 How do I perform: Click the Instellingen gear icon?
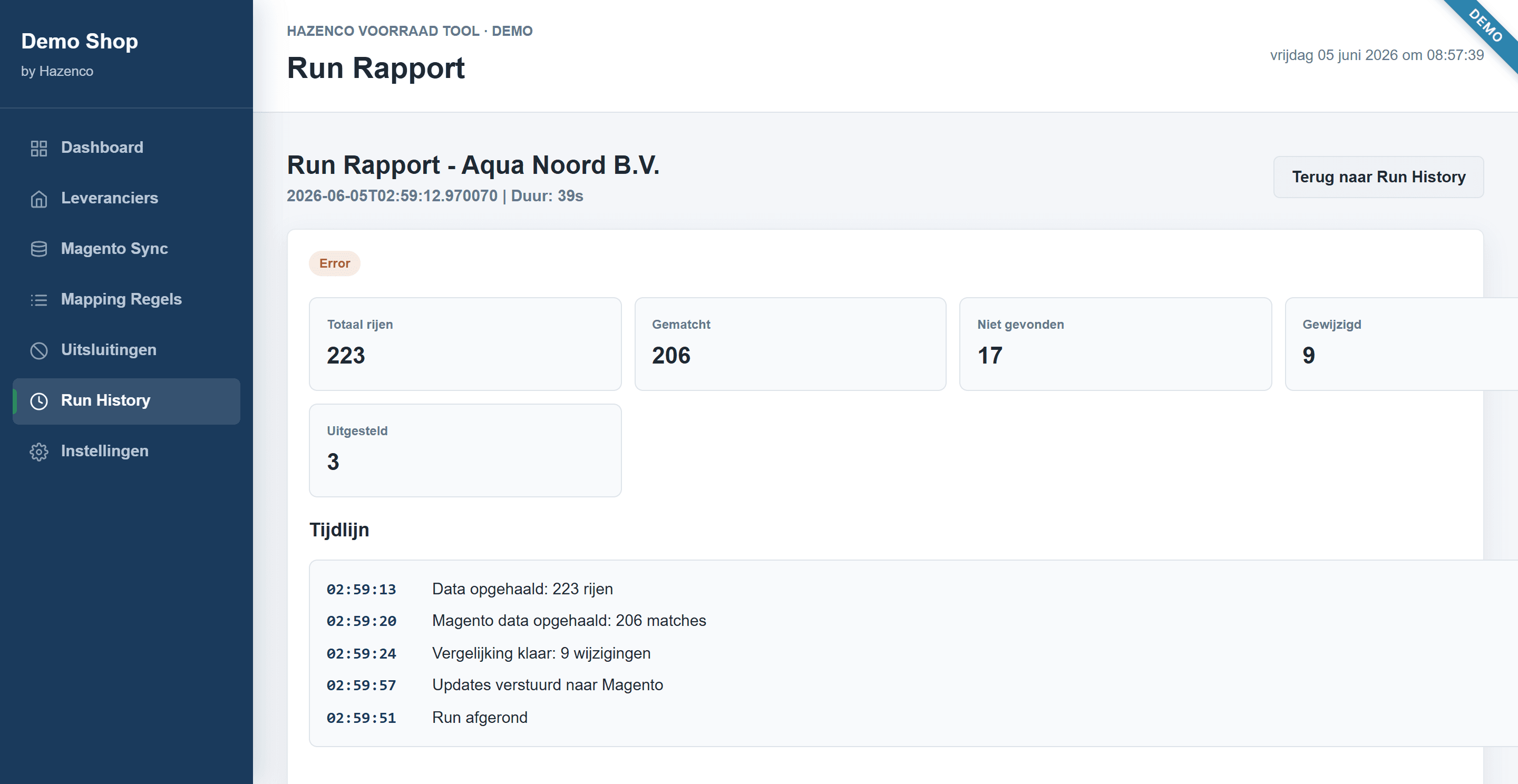(39, 452)
